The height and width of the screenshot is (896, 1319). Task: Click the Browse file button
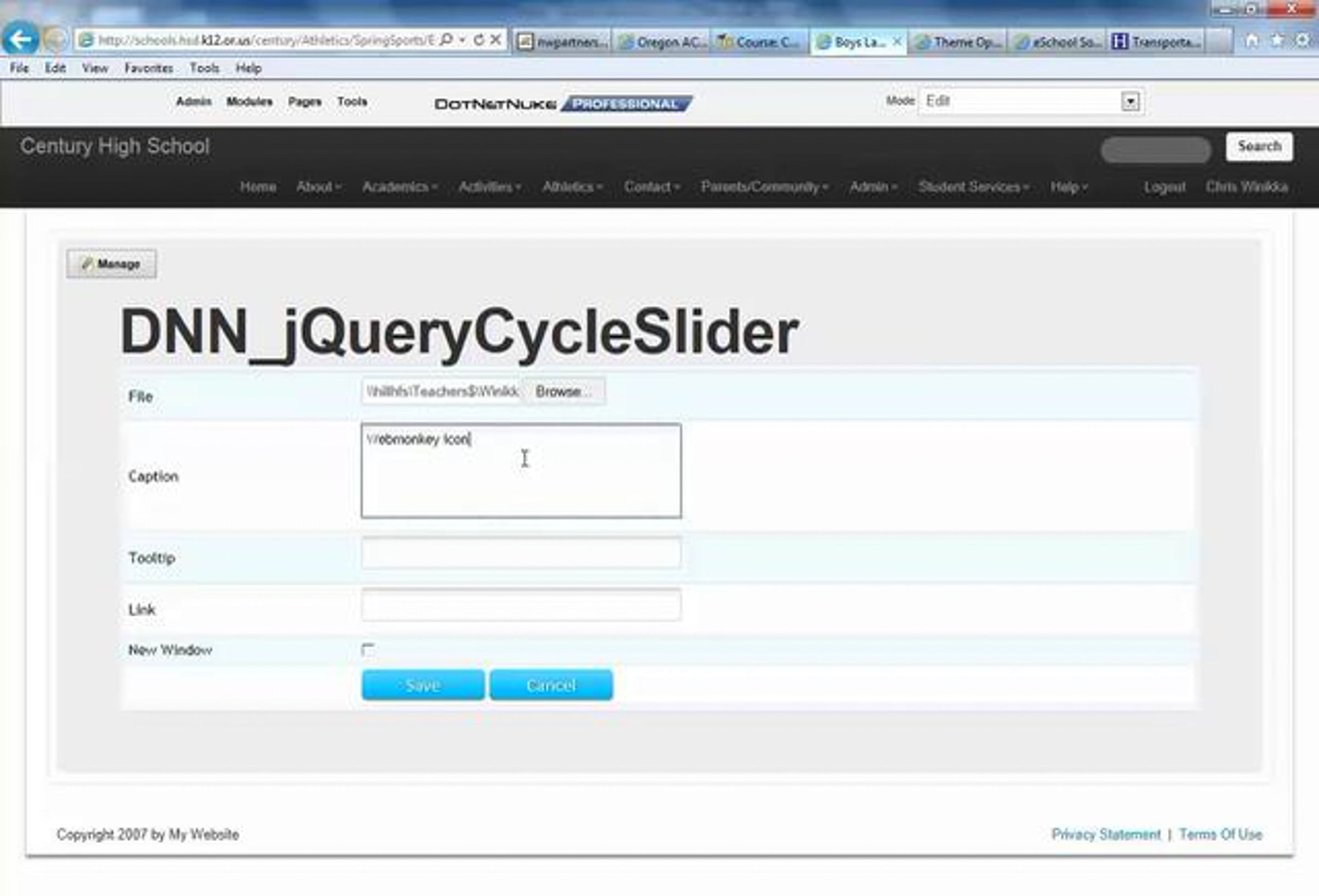[x=562, y=392]
